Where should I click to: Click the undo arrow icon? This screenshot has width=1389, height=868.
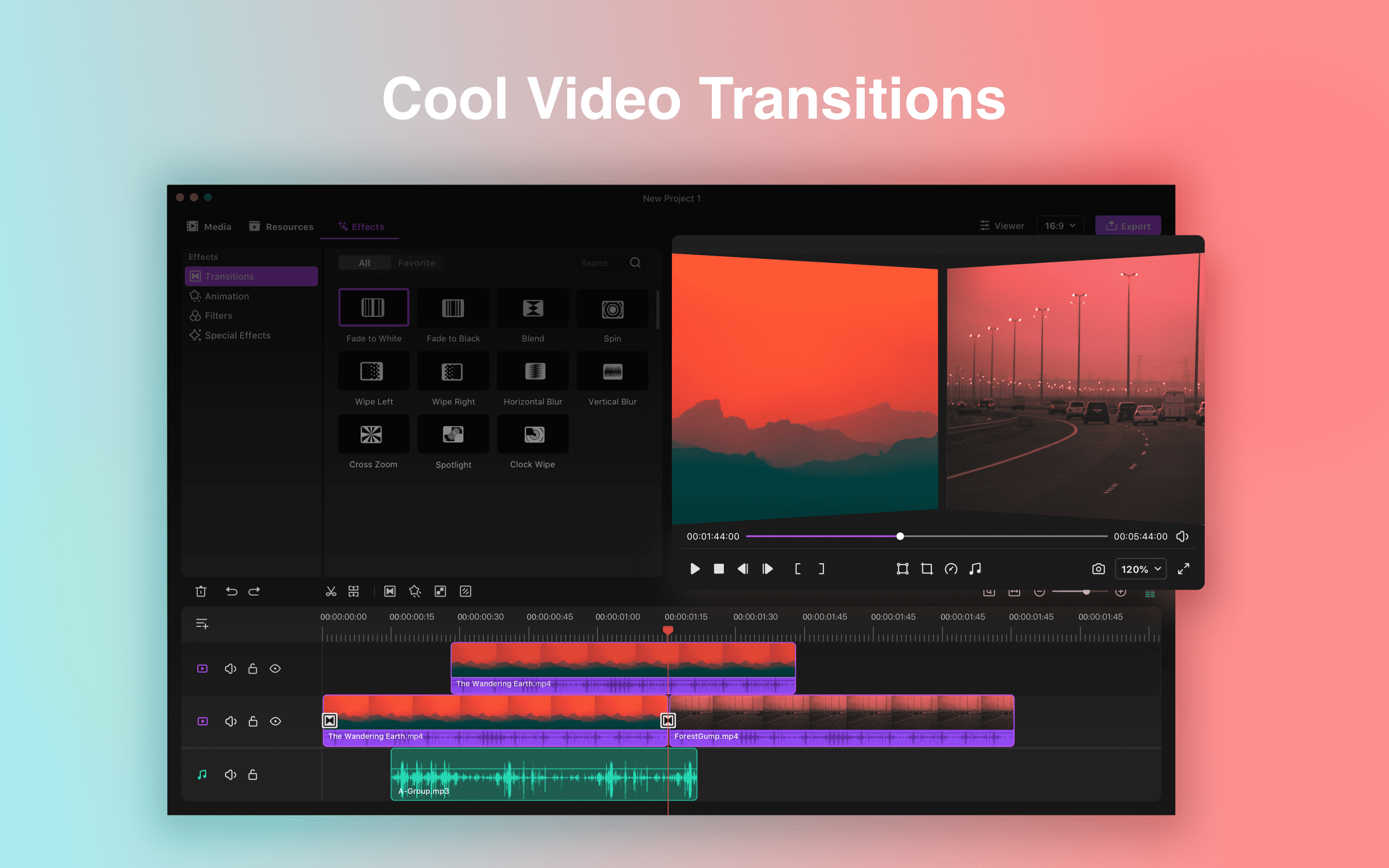pos(231,591)
